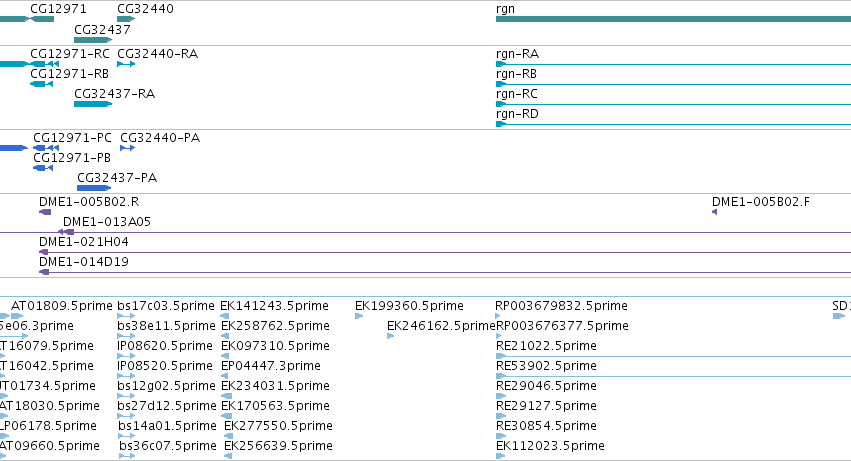The width and height of the screenshot is (851, 461).
Task: Select the CG12971-RB transcript glyph
Action: tap(41, 84)
